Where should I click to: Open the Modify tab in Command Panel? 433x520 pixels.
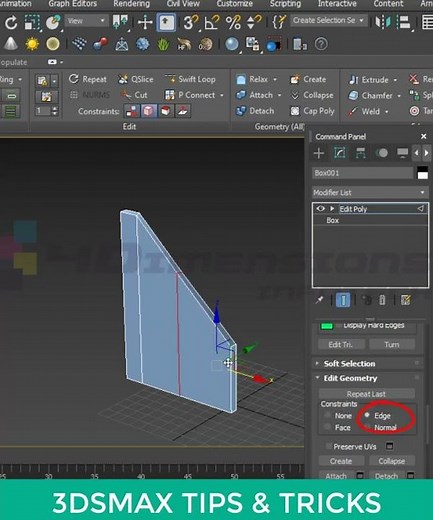coord(340,153)
